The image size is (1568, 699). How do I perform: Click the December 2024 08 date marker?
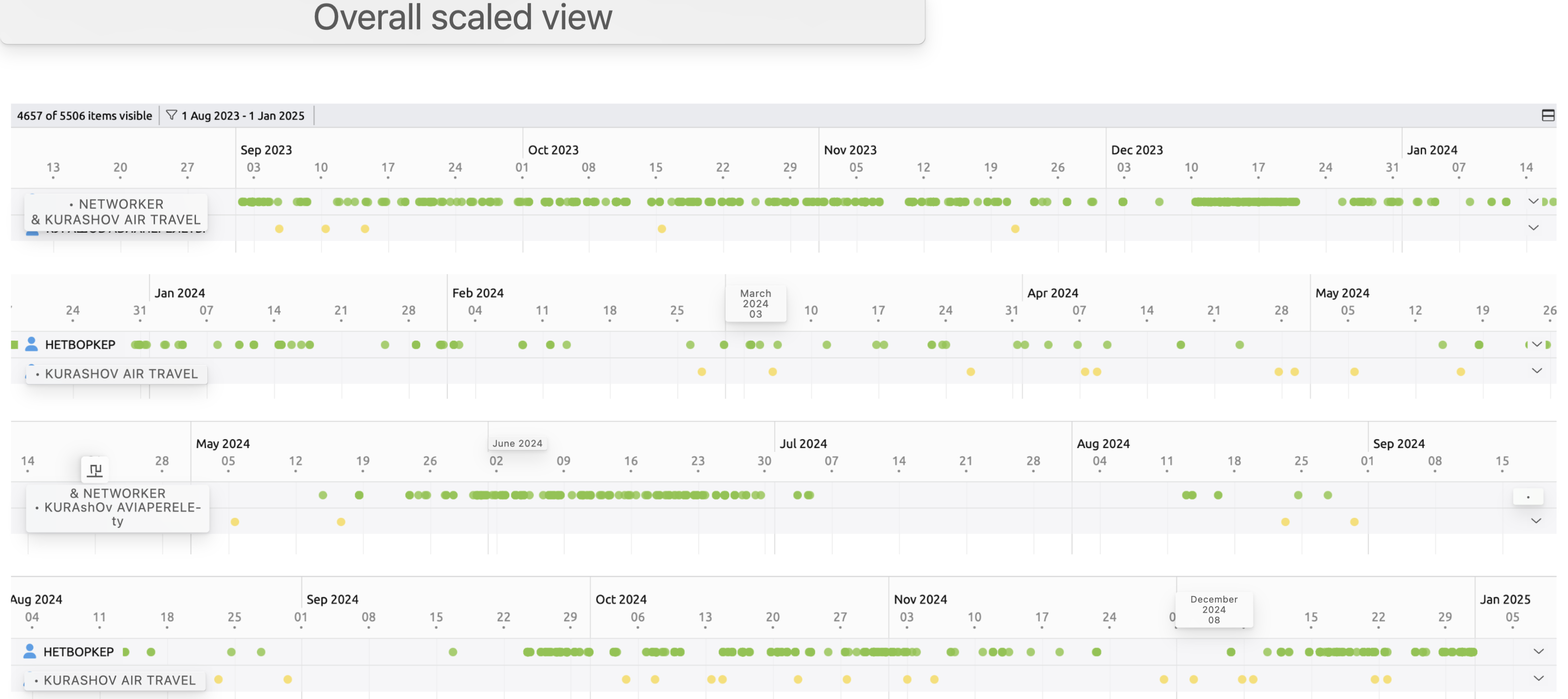(x=1213, y=609)
